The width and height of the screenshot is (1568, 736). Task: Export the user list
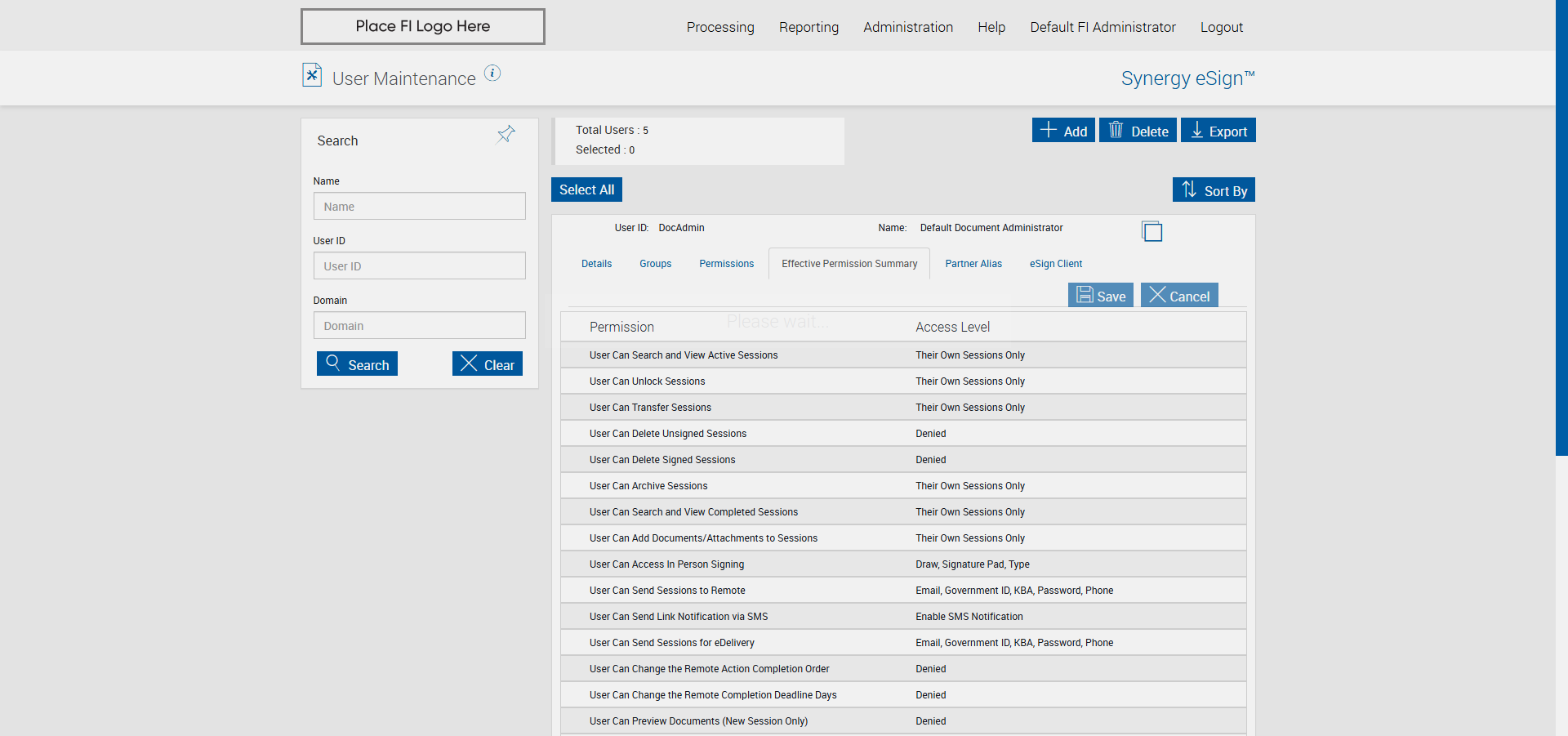click(x=1218, y=131)
